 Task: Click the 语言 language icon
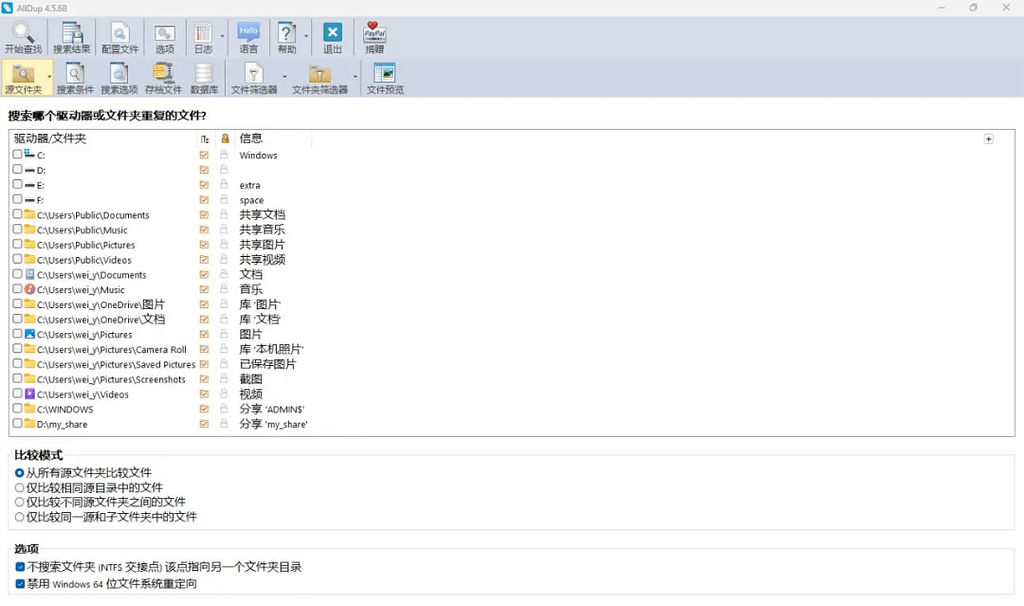click(248, 34)
